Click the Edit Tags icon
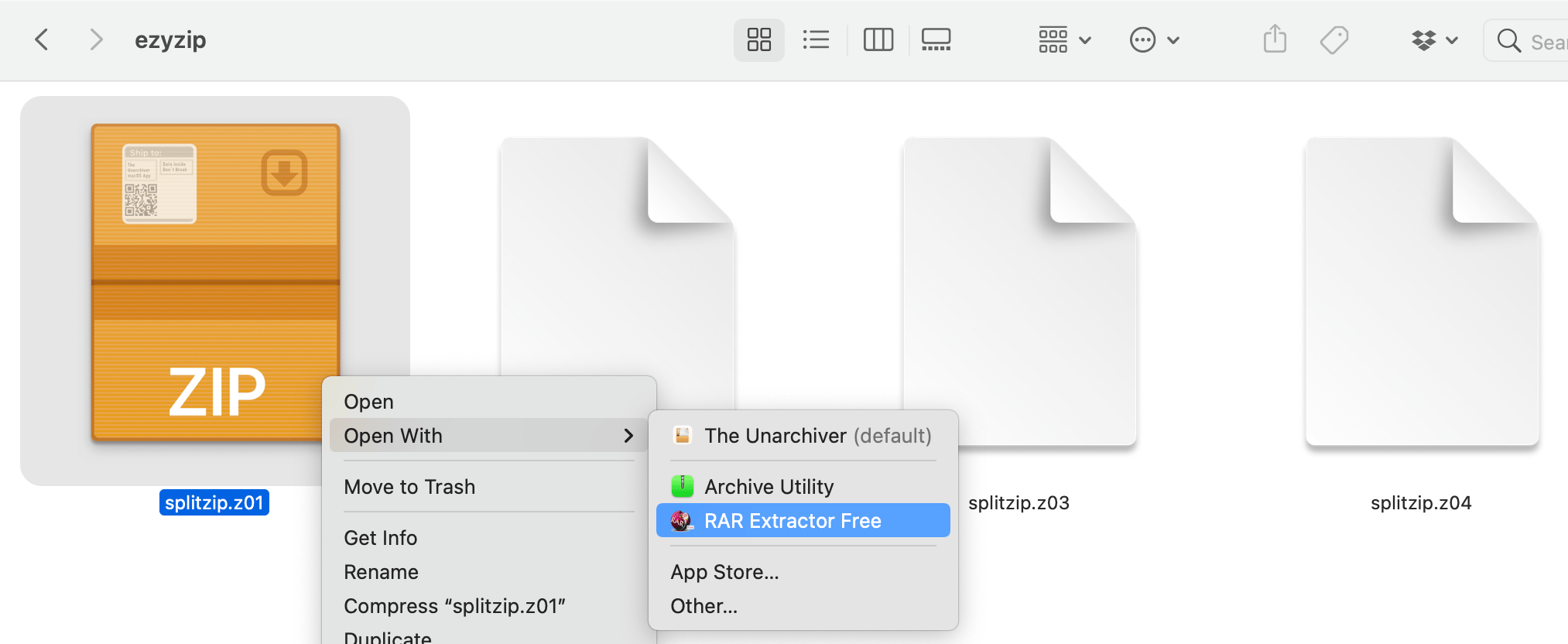This screenshot has width=1568, height=644. 1334,39
